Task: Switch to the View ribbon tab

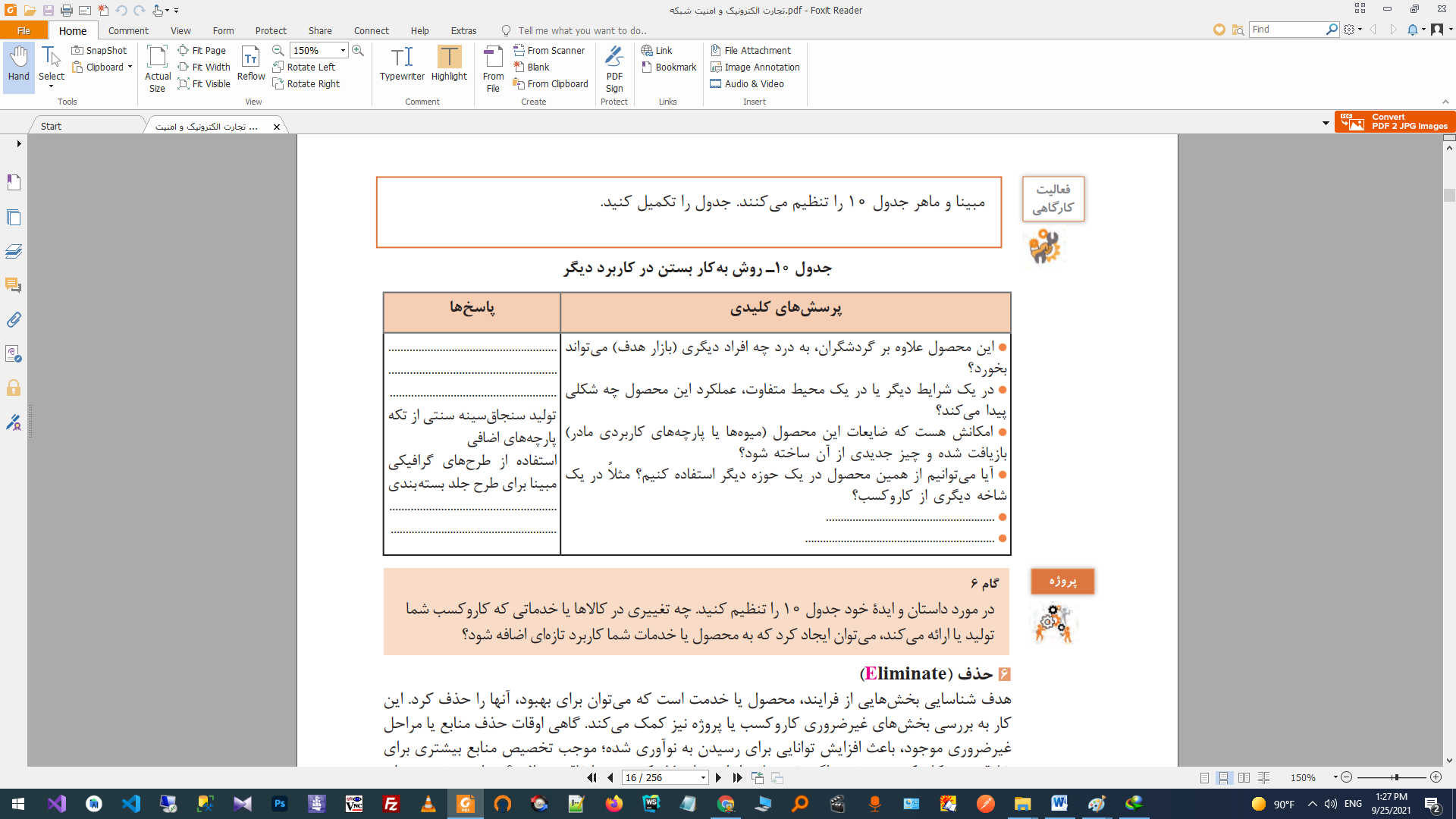Action: point(180,30)
